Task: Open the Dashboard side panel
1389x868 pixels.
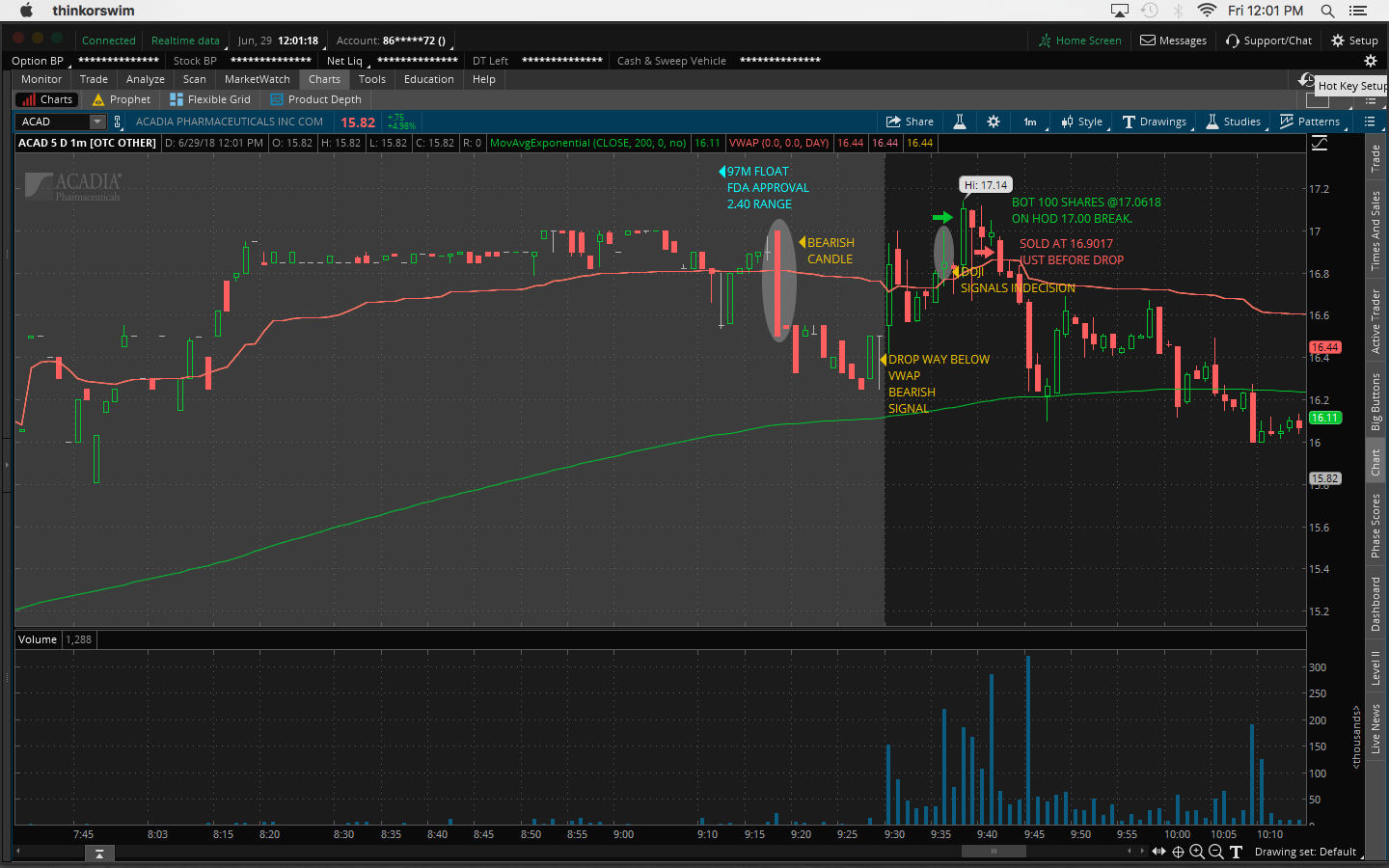Action: pyautogui.click(x=1375, y=605)
